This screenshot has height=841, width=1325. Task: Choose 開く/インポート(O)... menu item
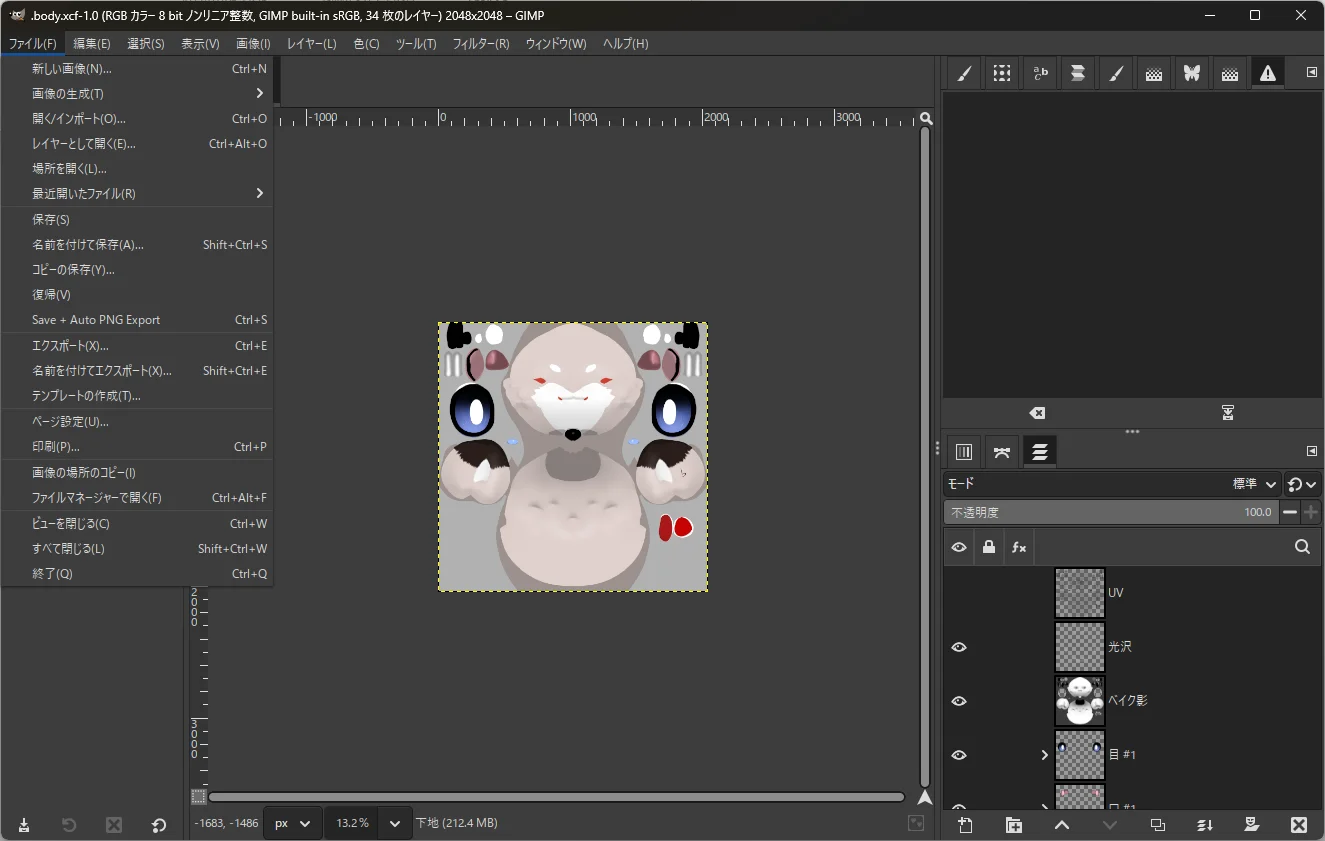click(x=138, y=119)
